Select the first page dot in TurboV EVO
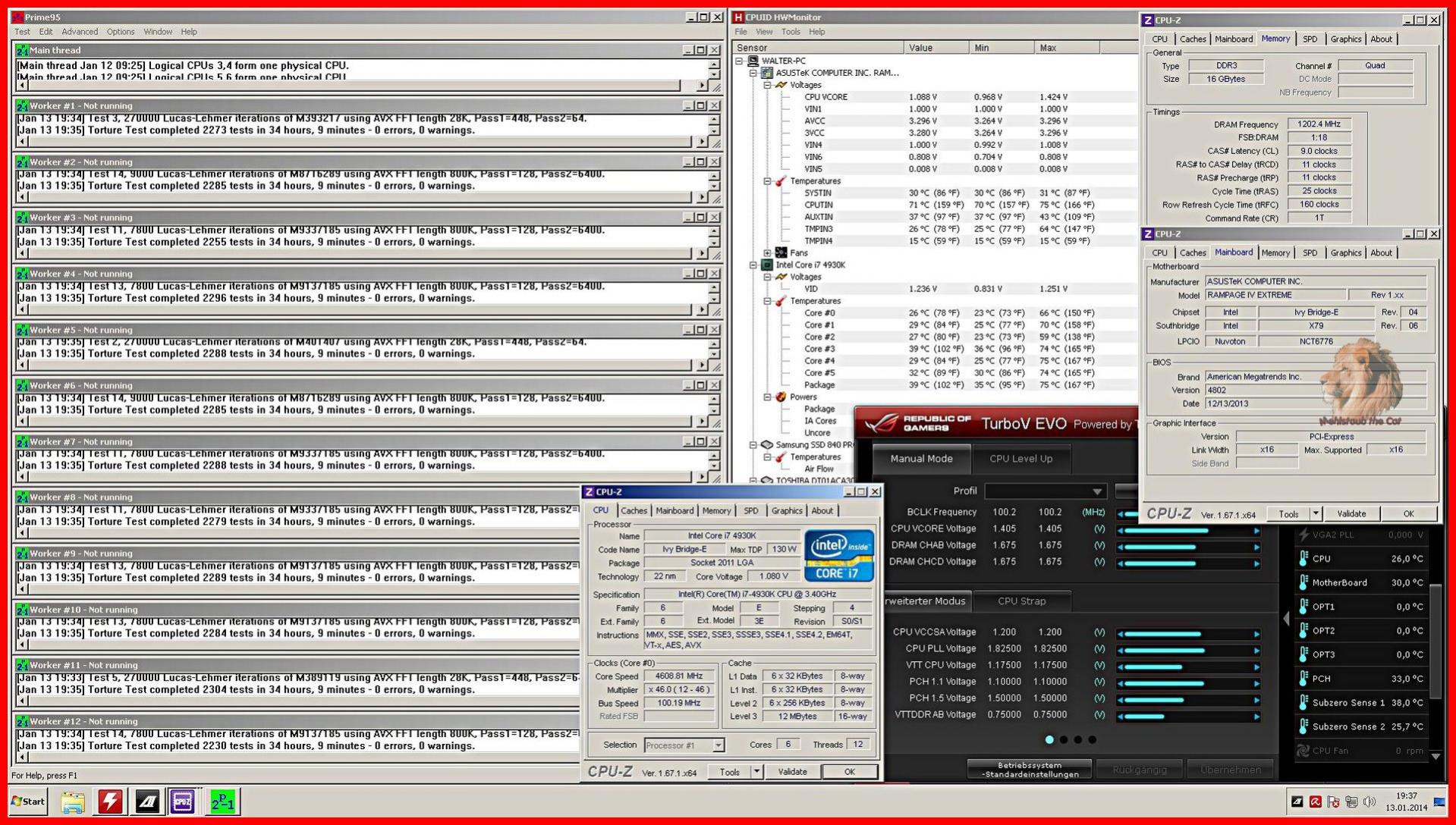Screen dimensions: 1456x825 pos(1049,739)
